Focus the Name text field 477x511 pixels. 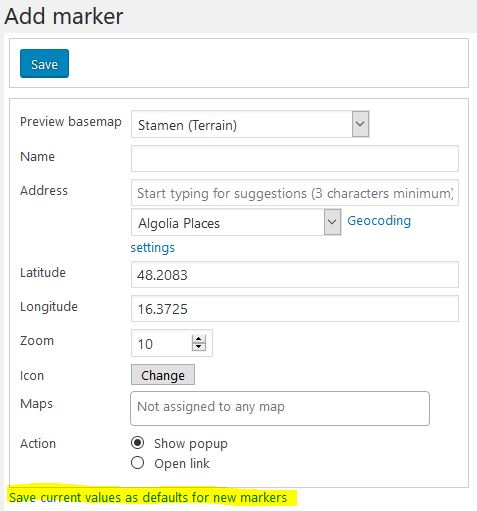[x=295, y=158]
